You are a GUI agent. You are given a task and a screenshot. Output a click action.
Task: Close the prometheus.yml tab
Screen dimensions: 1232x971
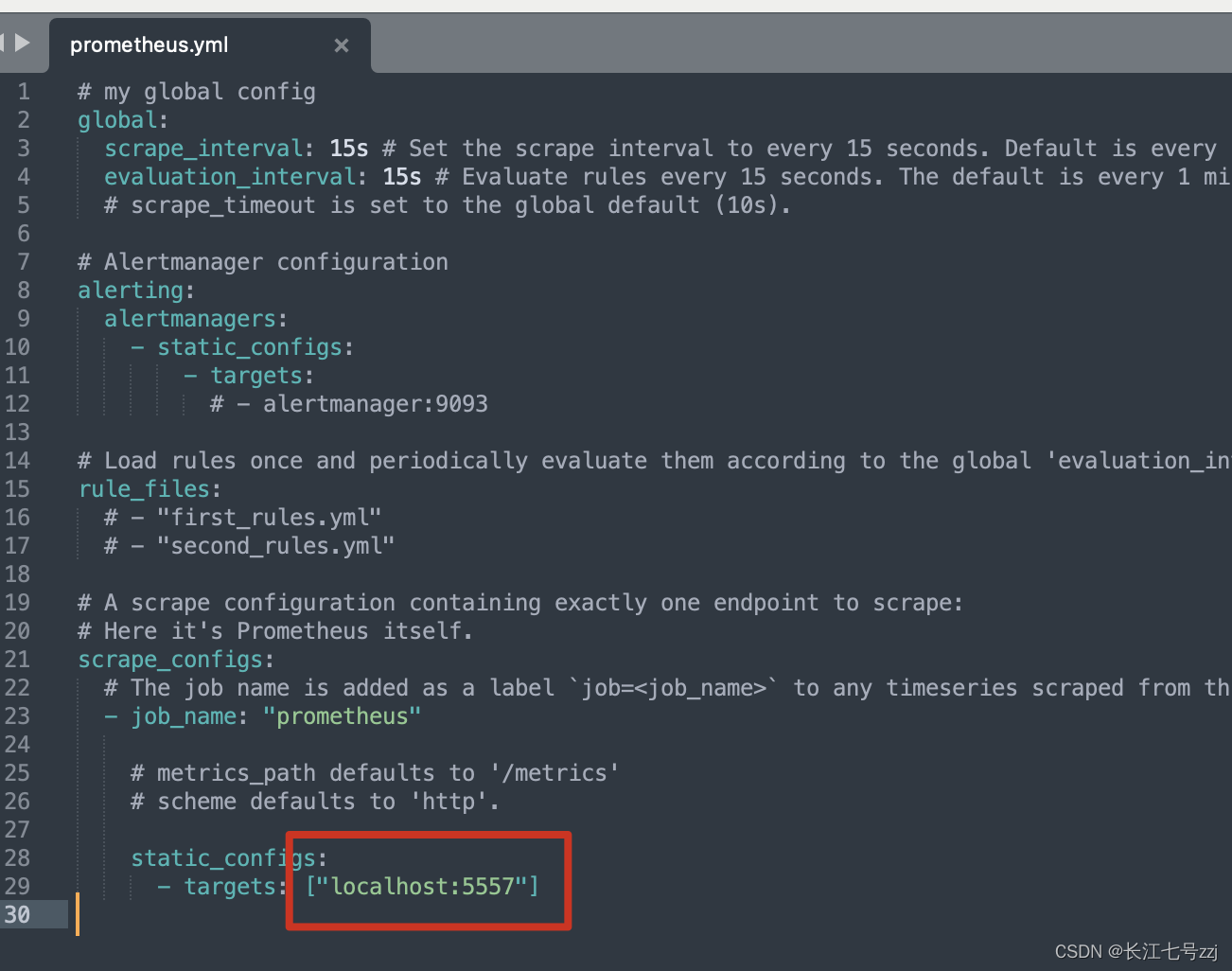click(x=342, y=44)
